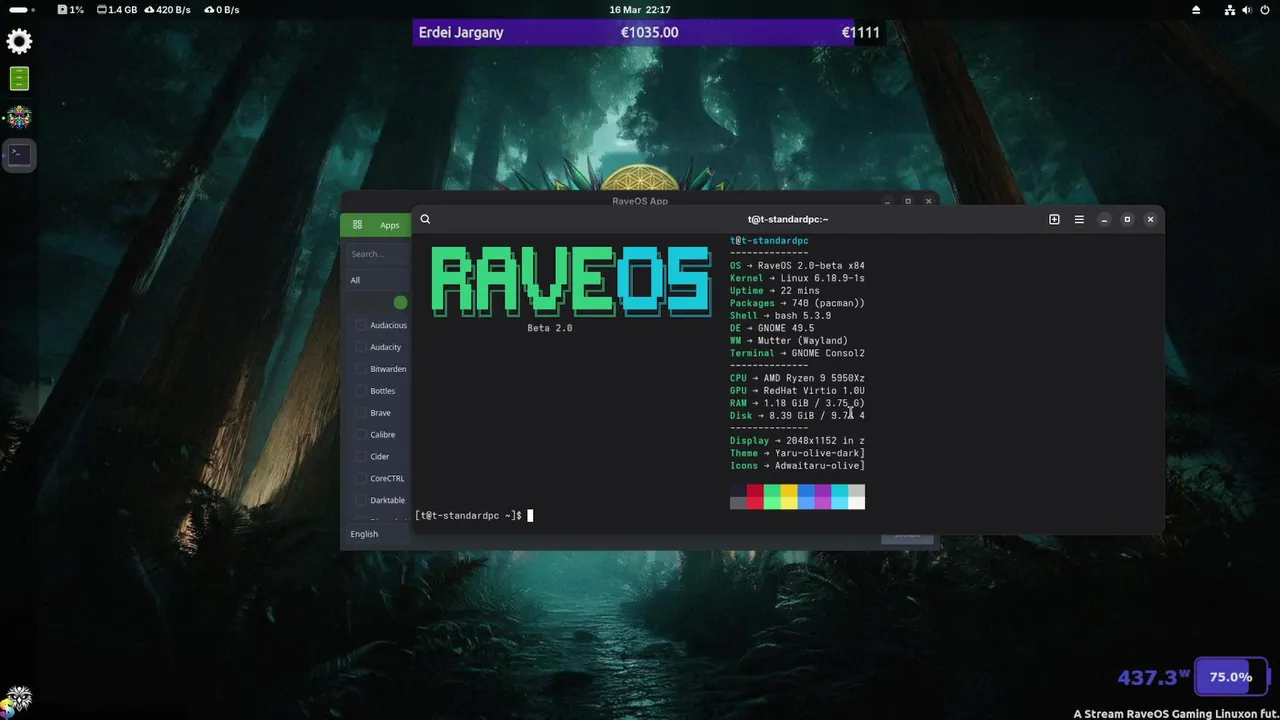
Task: Click the terminal command prompt line
Action: 474,516
